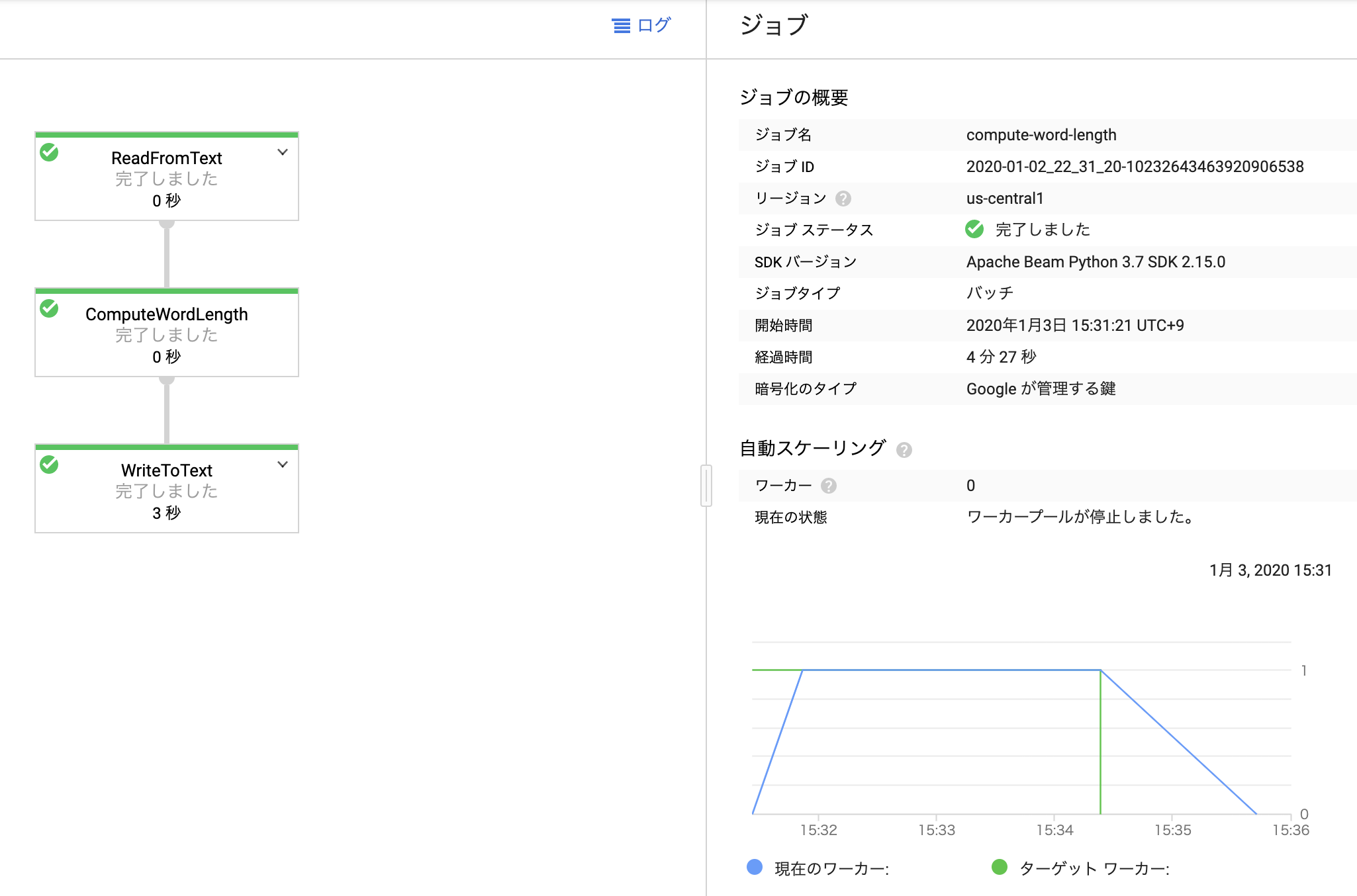Expand the ReadFromText step details chevron
The width and height of the screenshot is (1357, 896).
283,152
